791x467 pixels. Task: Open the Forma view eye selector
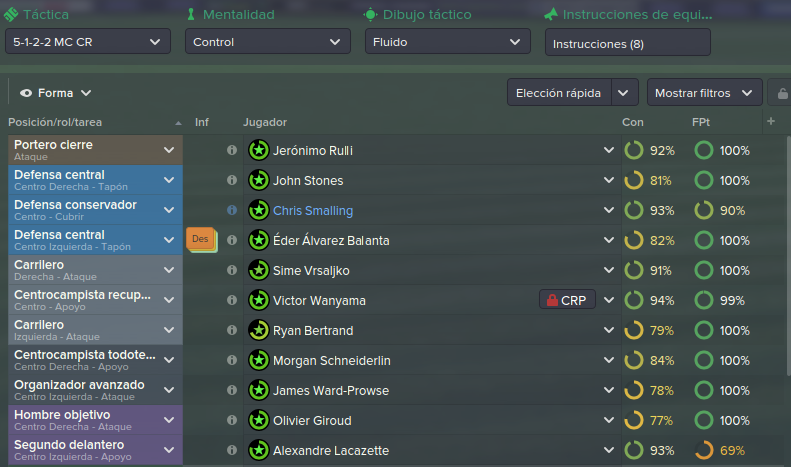55,93
